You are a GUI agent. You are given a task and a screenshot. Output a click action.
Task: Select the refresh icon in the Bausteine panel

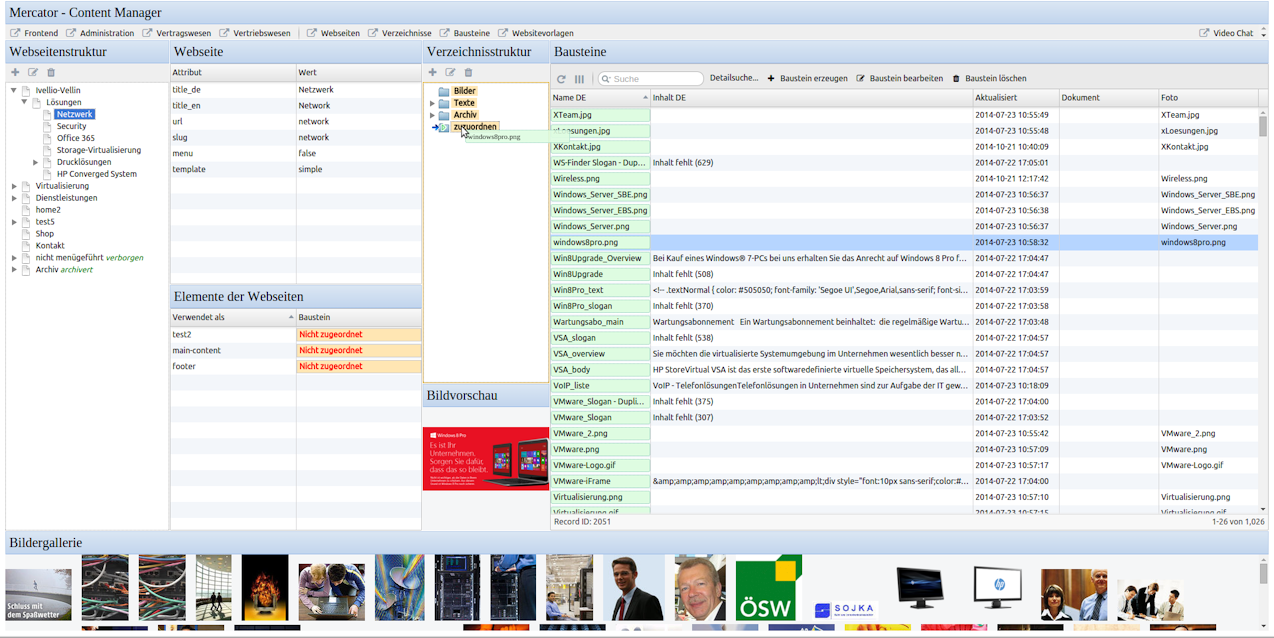point(560,78)
